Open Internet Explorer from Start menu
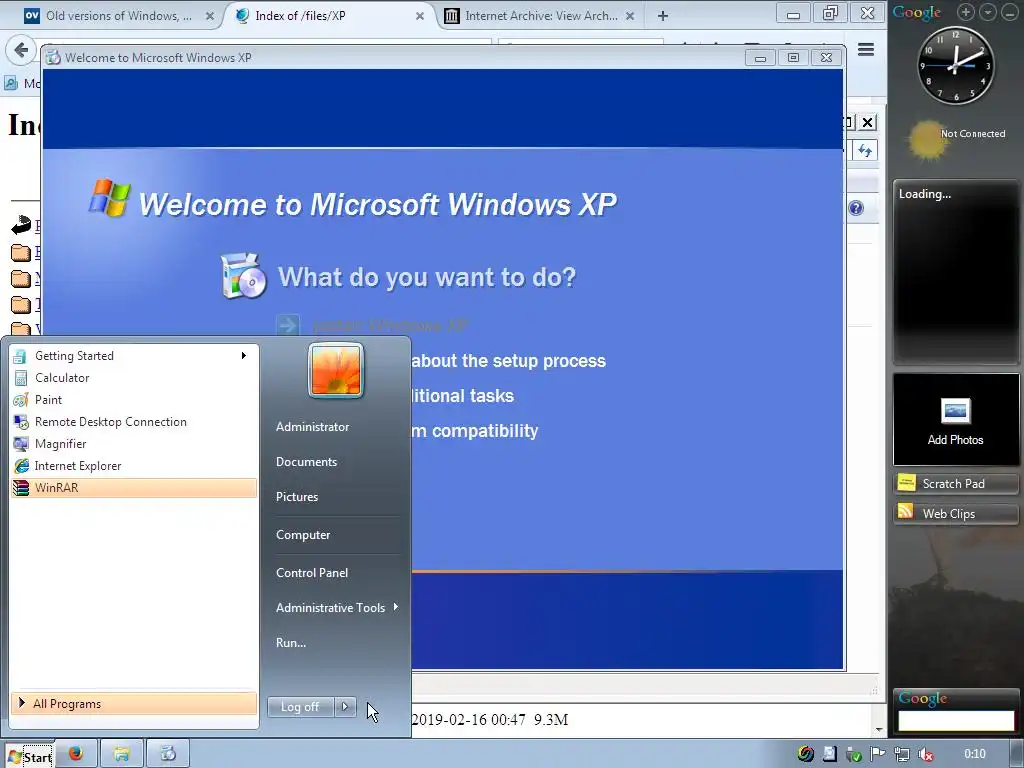The width and height of the screenshot is (1024, 768). coord(133,466)
